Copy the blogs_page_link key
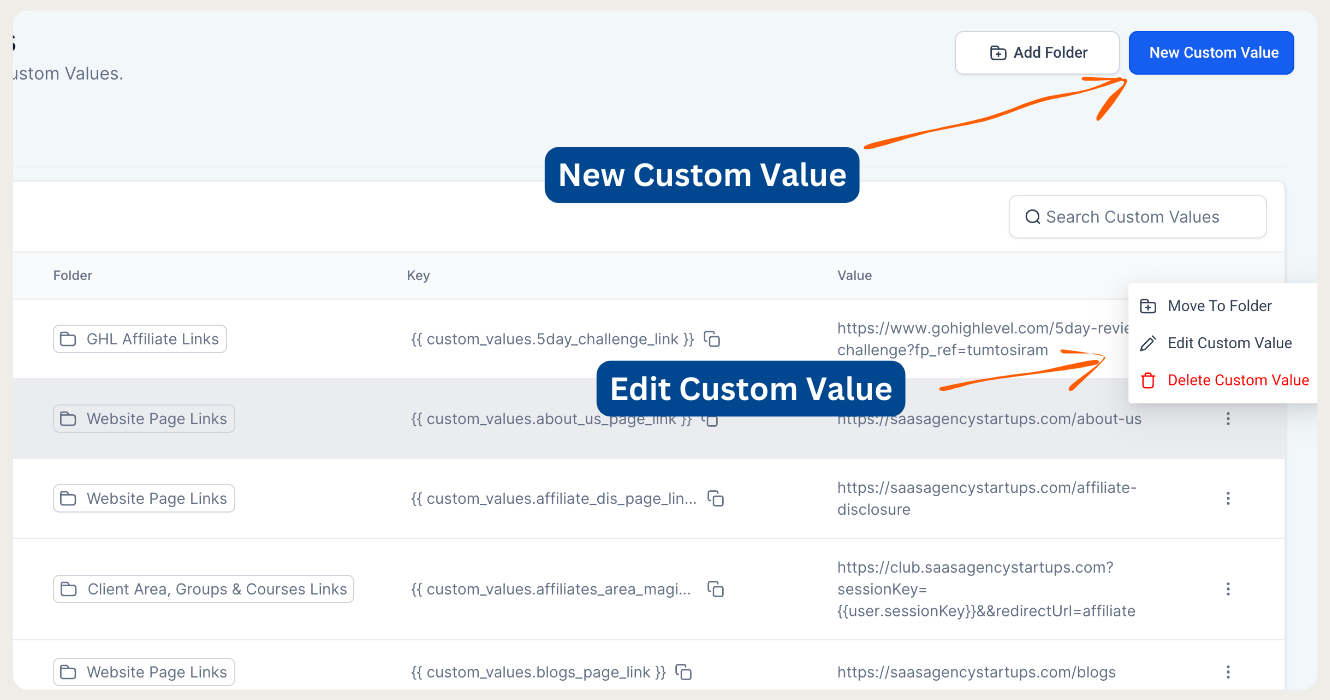1330x700 pixels. click(684, 672)
